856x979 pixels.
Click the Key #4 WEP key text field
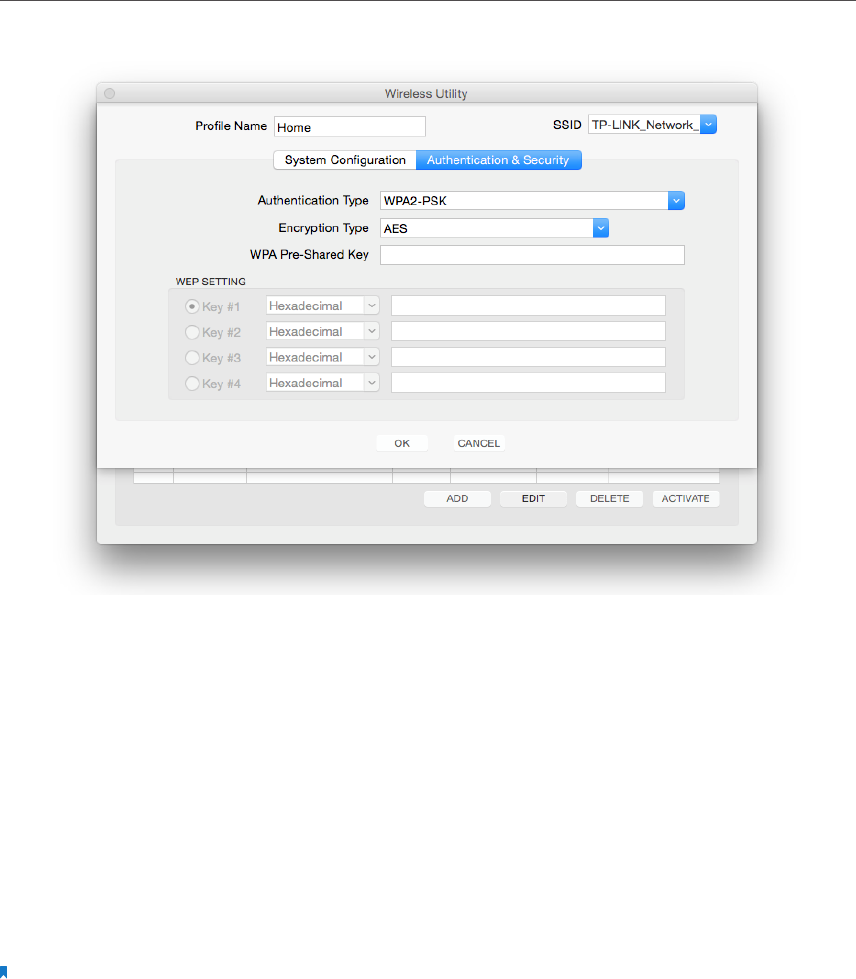point(528,383)
